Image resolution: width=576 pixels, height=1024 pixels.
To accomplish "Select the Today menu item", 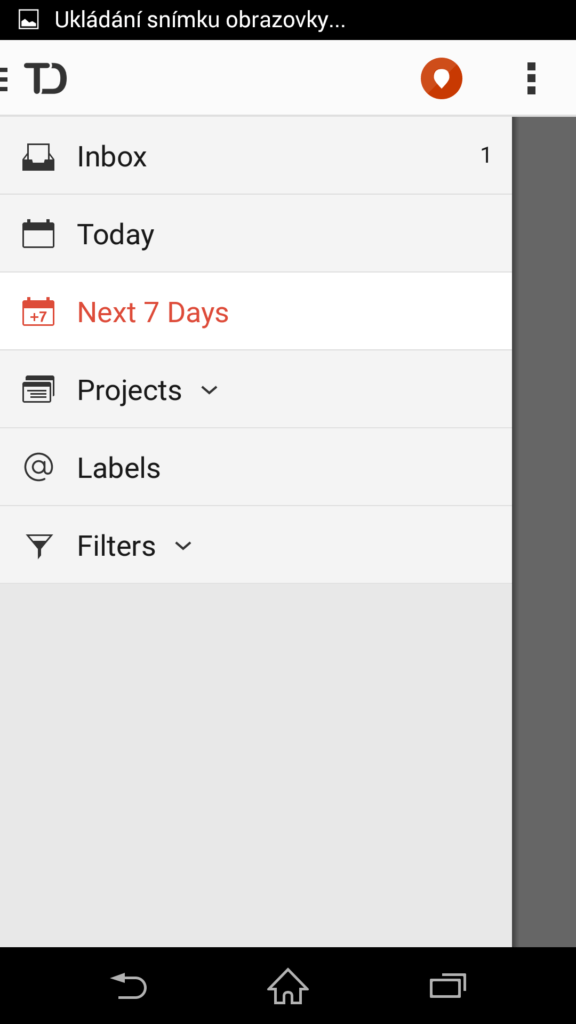I will (256, 233).
